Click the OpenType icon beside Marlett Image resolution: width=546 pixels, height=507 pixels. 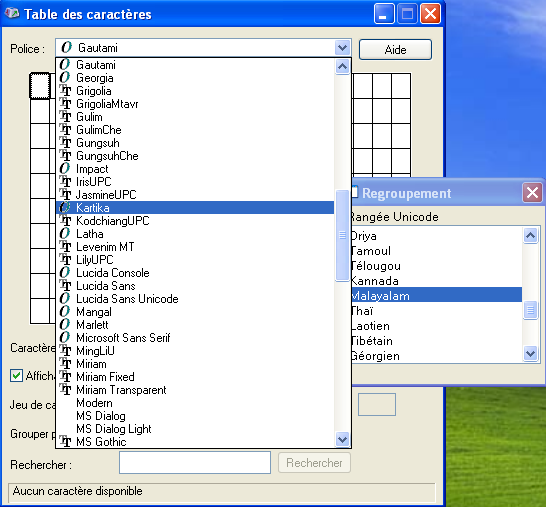(x=65, y=325)
